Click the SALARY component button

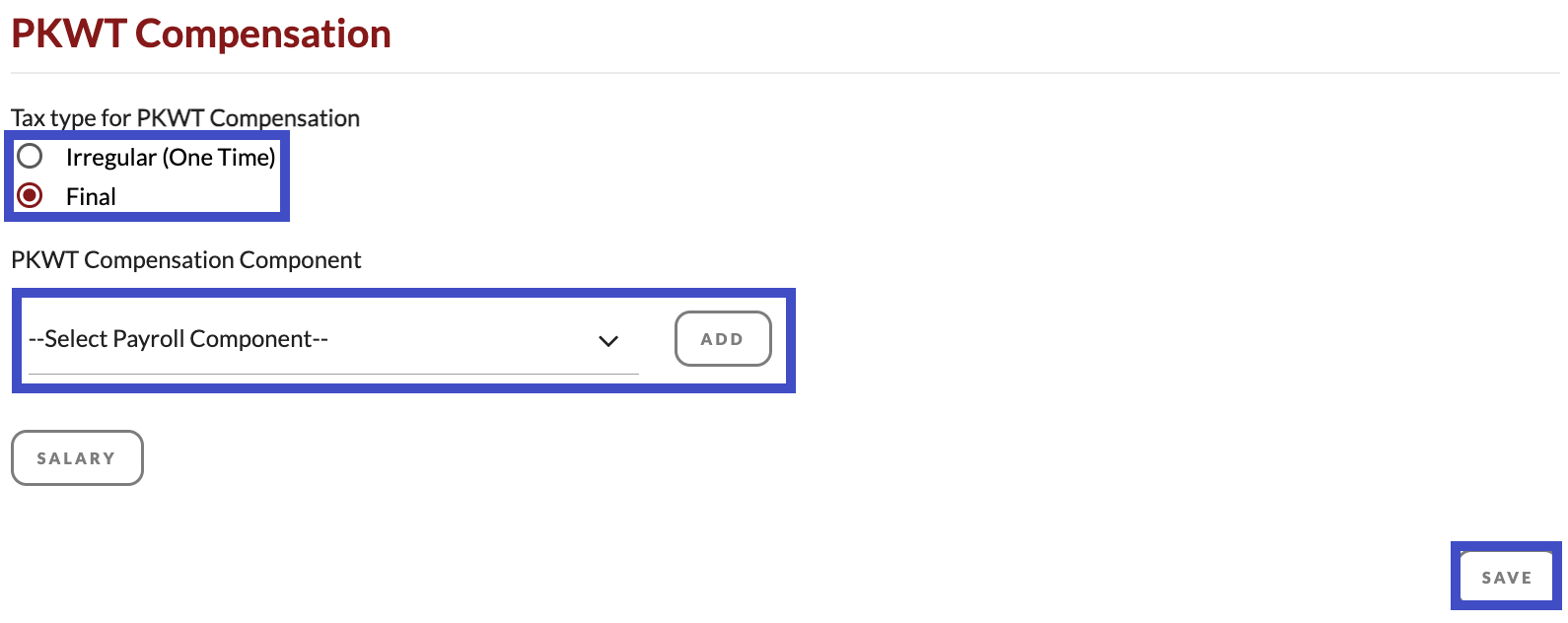(77, 458)
